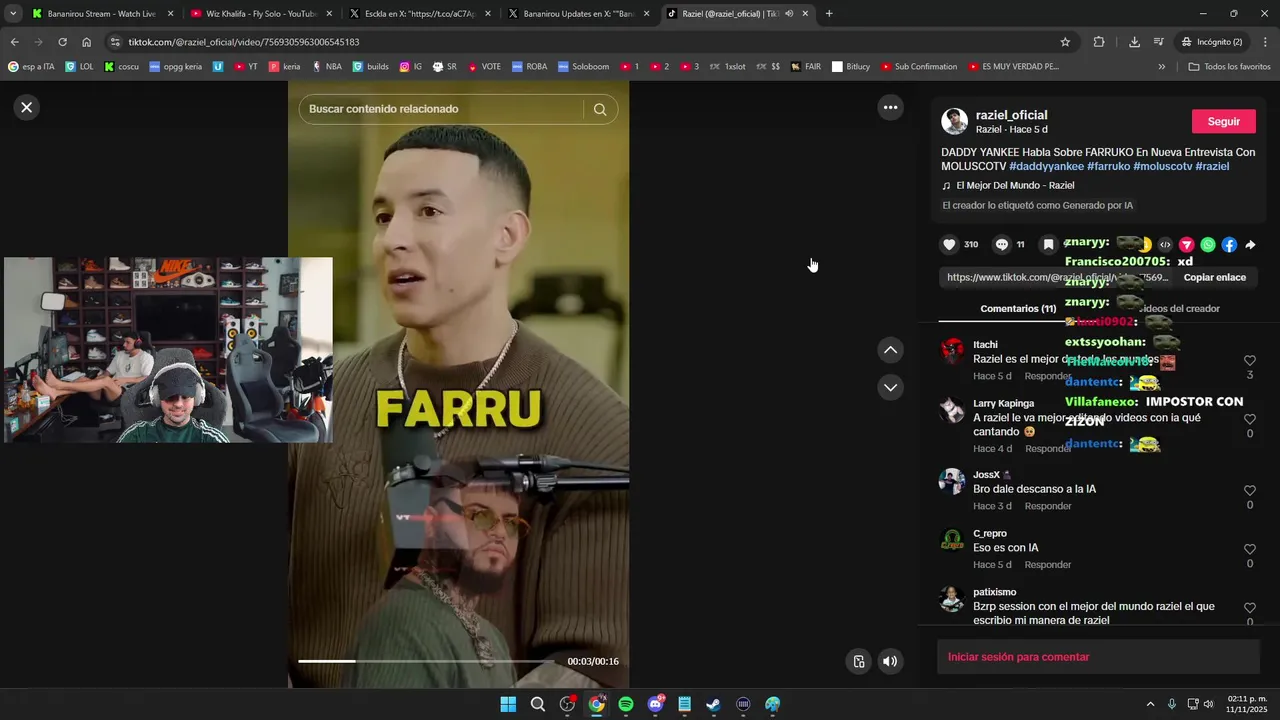
Task: Click the #farruko hashtag
Action: coord(1108,166)
